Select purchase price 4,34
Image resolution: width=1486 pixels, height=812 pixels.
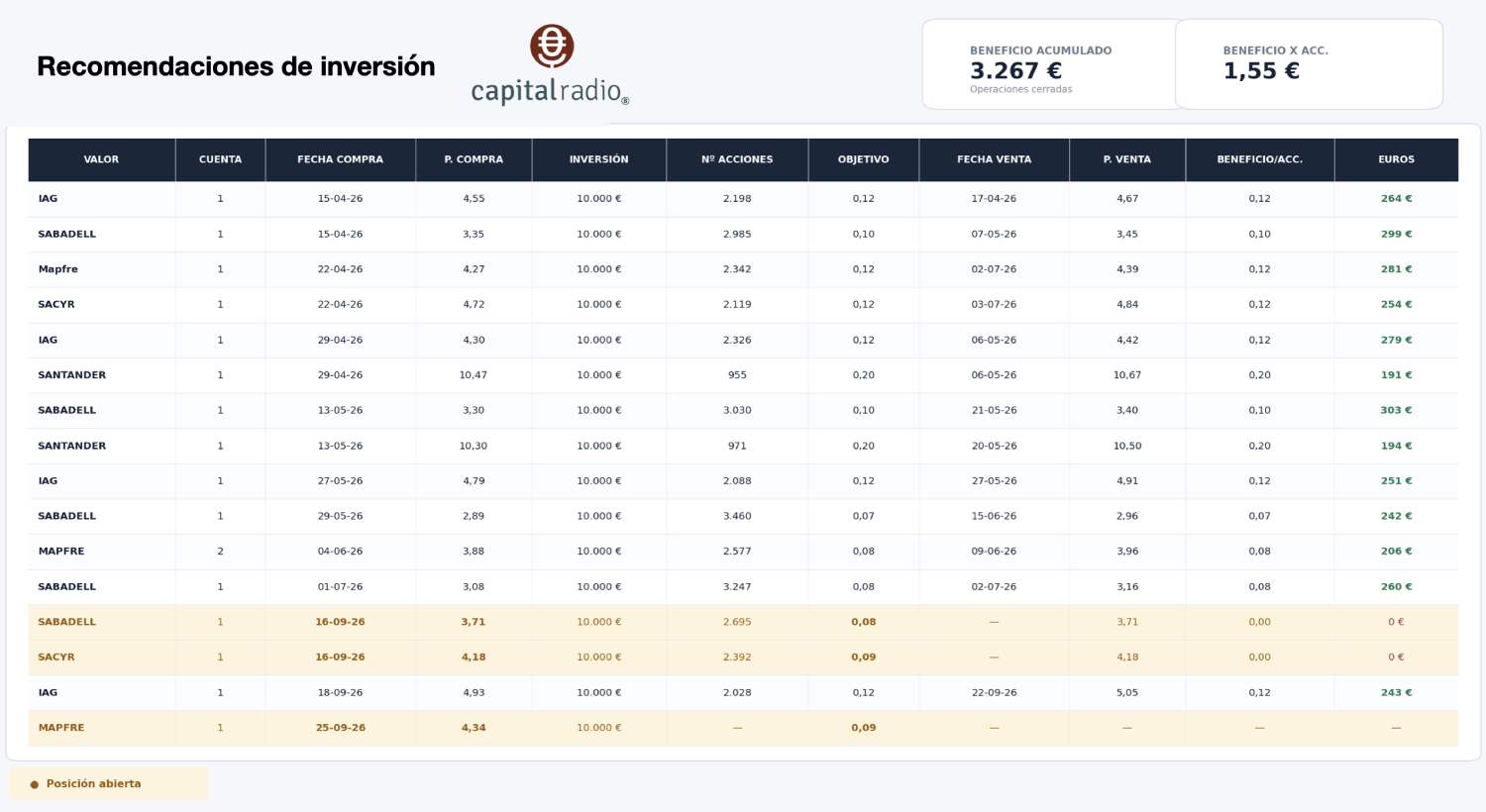(x=474, y=728)
